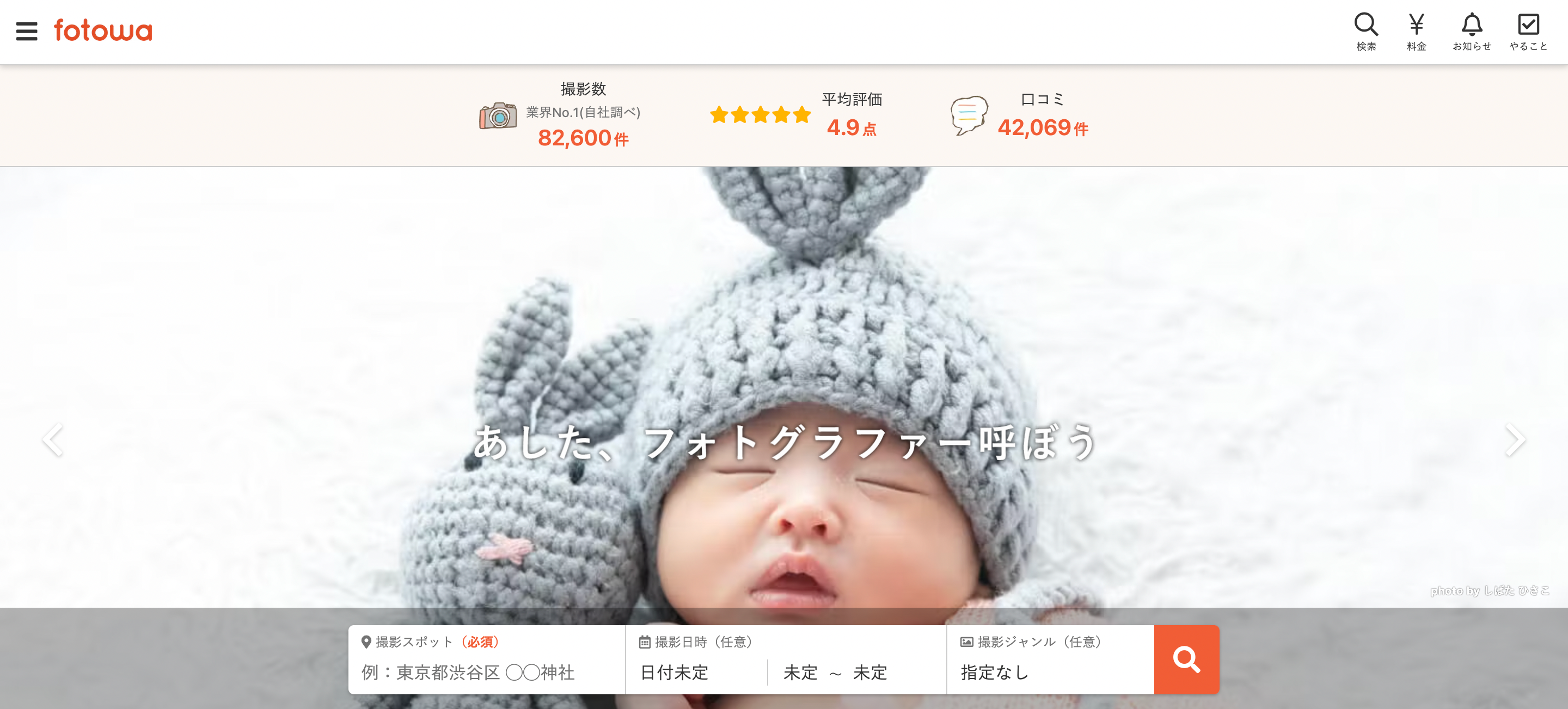Show previous slide with left arrow
The image size is (1568, 709).
53,439
